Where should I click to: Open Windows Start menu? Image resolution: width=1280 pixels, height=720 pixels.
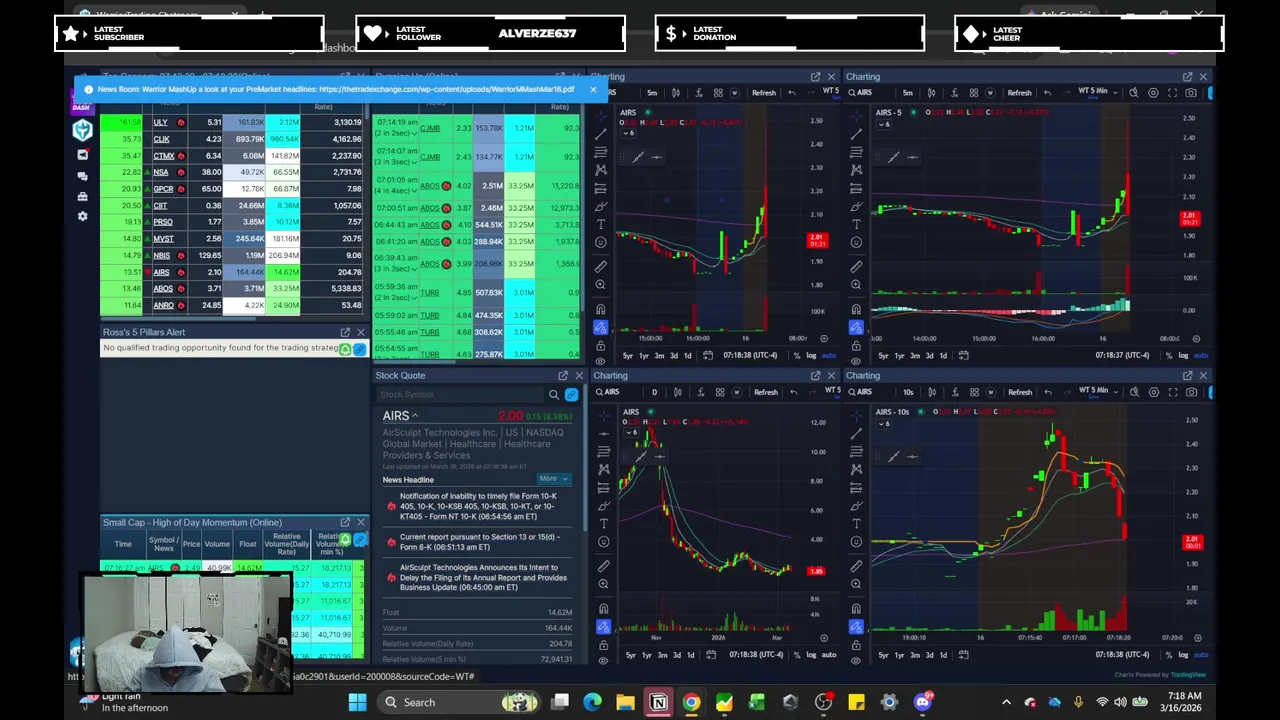(x=357, y=702)
